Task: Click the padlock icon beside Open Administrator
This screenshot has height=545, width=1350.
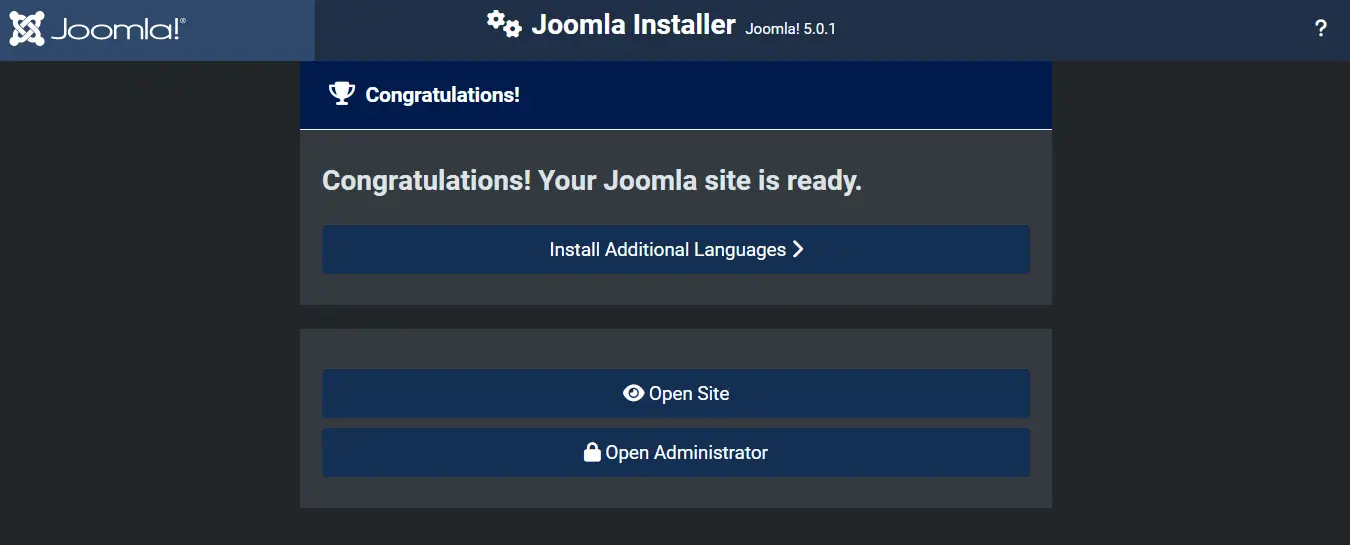Action: 592,453
